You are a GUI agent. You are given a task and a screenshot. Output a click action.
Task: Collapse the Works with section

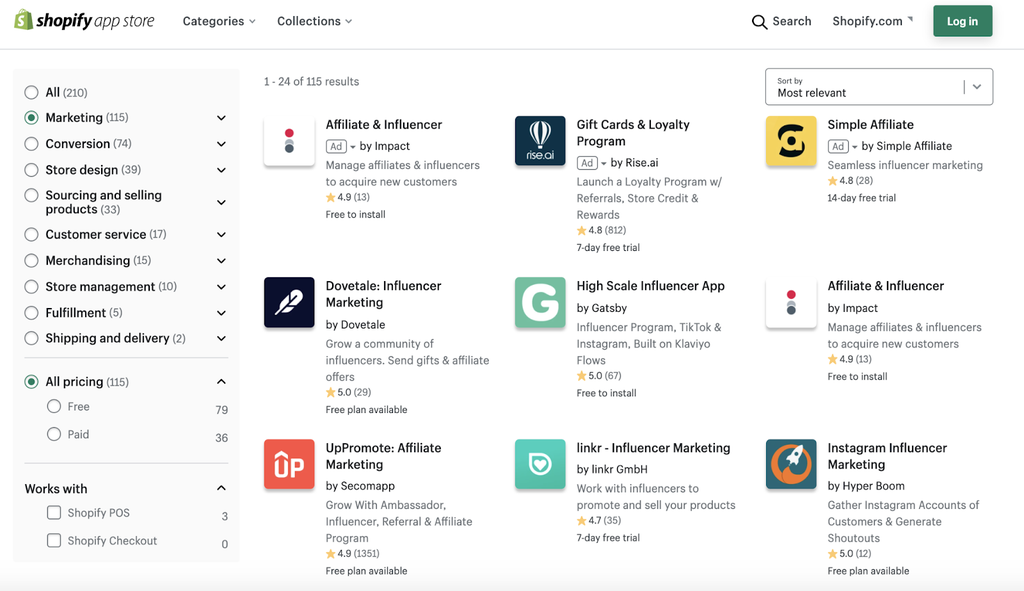coord(221,488)
